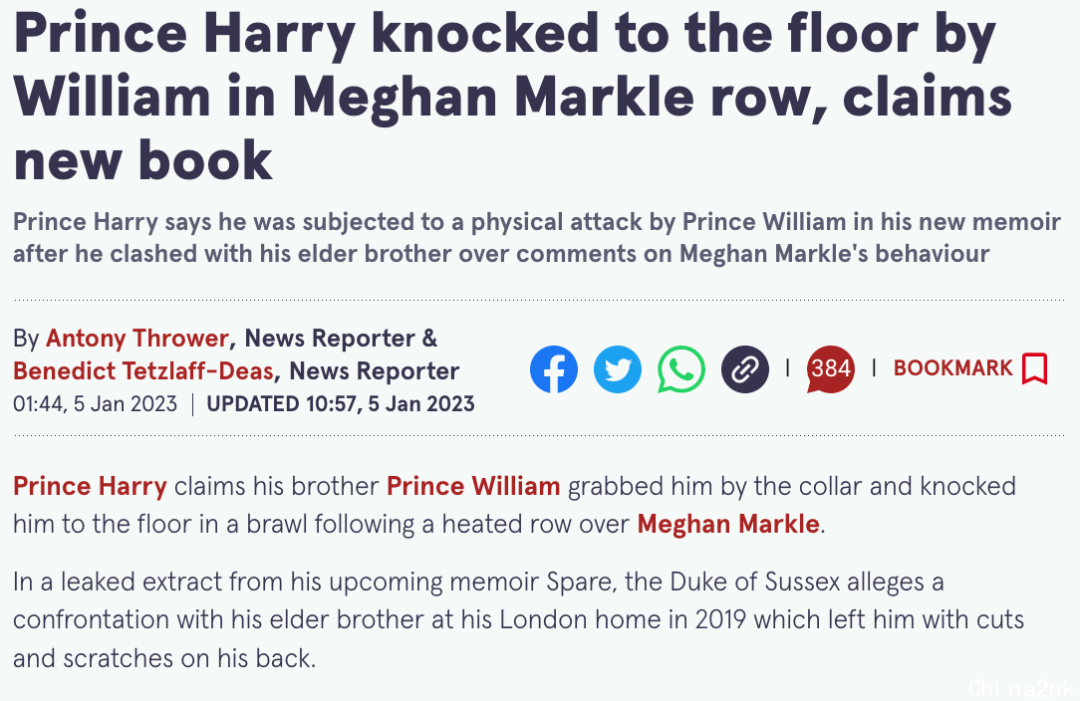Click News Reporter title after Antony Thrower
This screenshot has width=1080, height=701.
(x=330, y=338)
